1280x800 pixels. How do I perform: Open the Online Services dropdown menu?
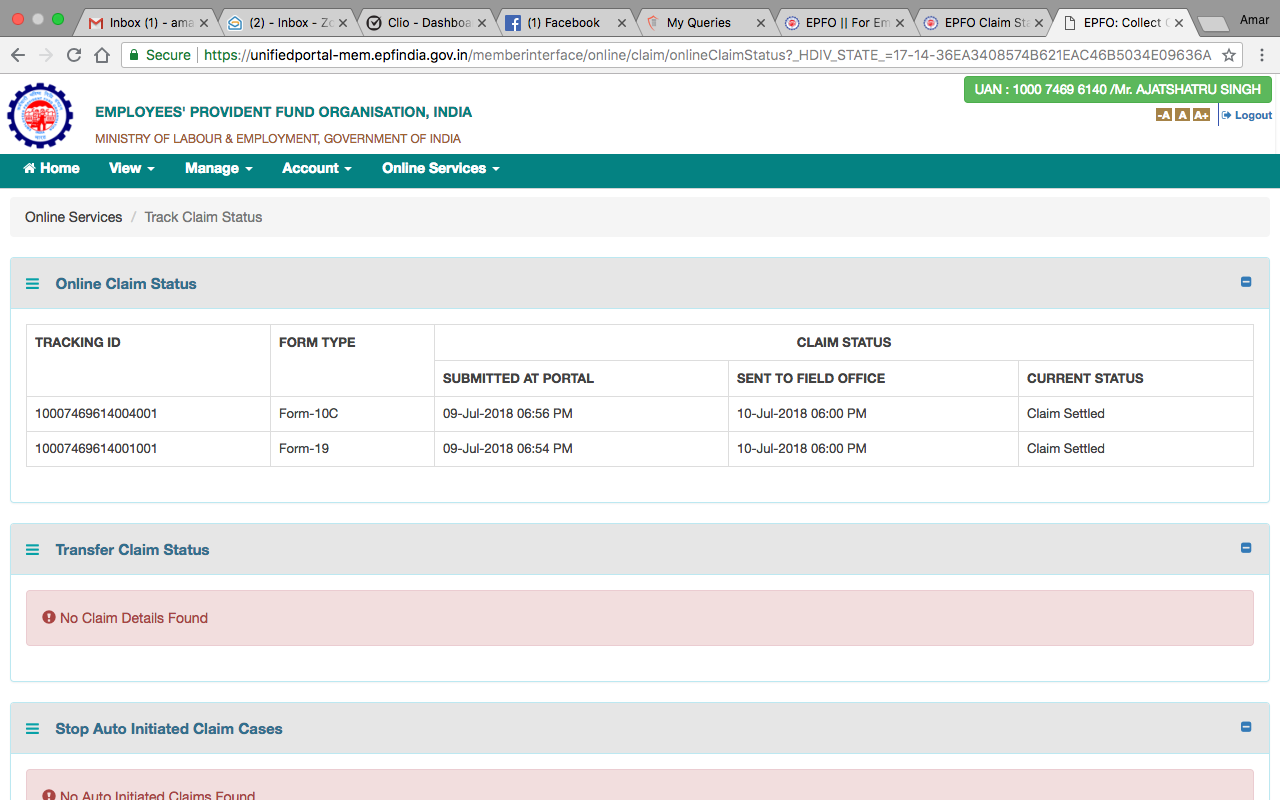pyautogui.click(x=440, y=168)
